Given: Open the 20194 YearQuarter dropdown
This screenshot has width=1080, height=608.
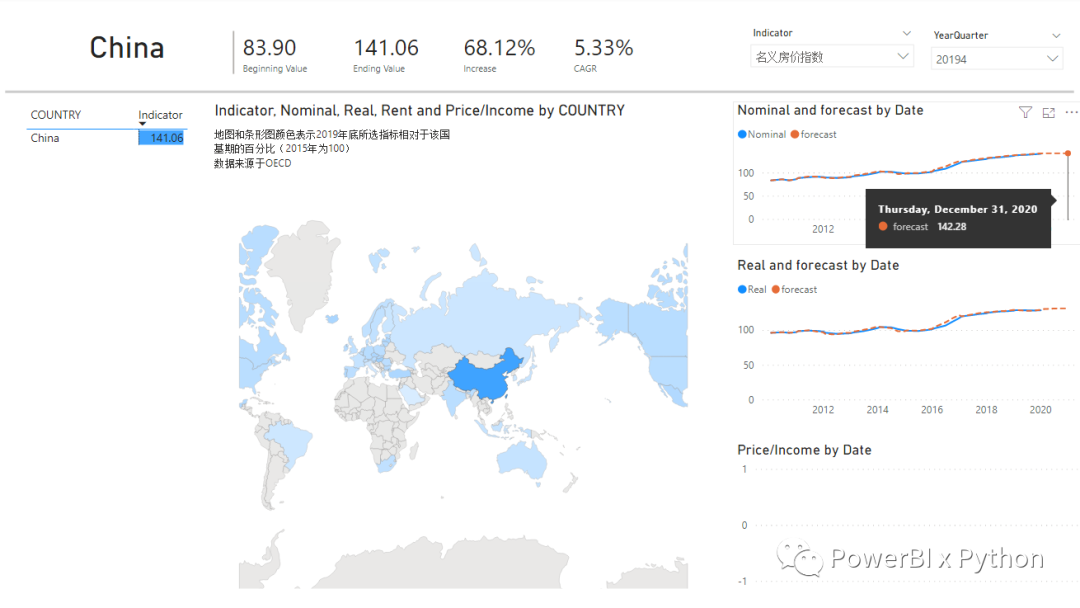Looking at the screenshot, I should [1052, 60].
